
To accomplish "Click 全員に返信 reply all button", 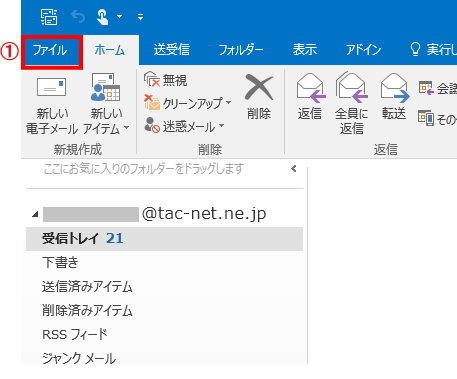I will (x=352, y=103).
